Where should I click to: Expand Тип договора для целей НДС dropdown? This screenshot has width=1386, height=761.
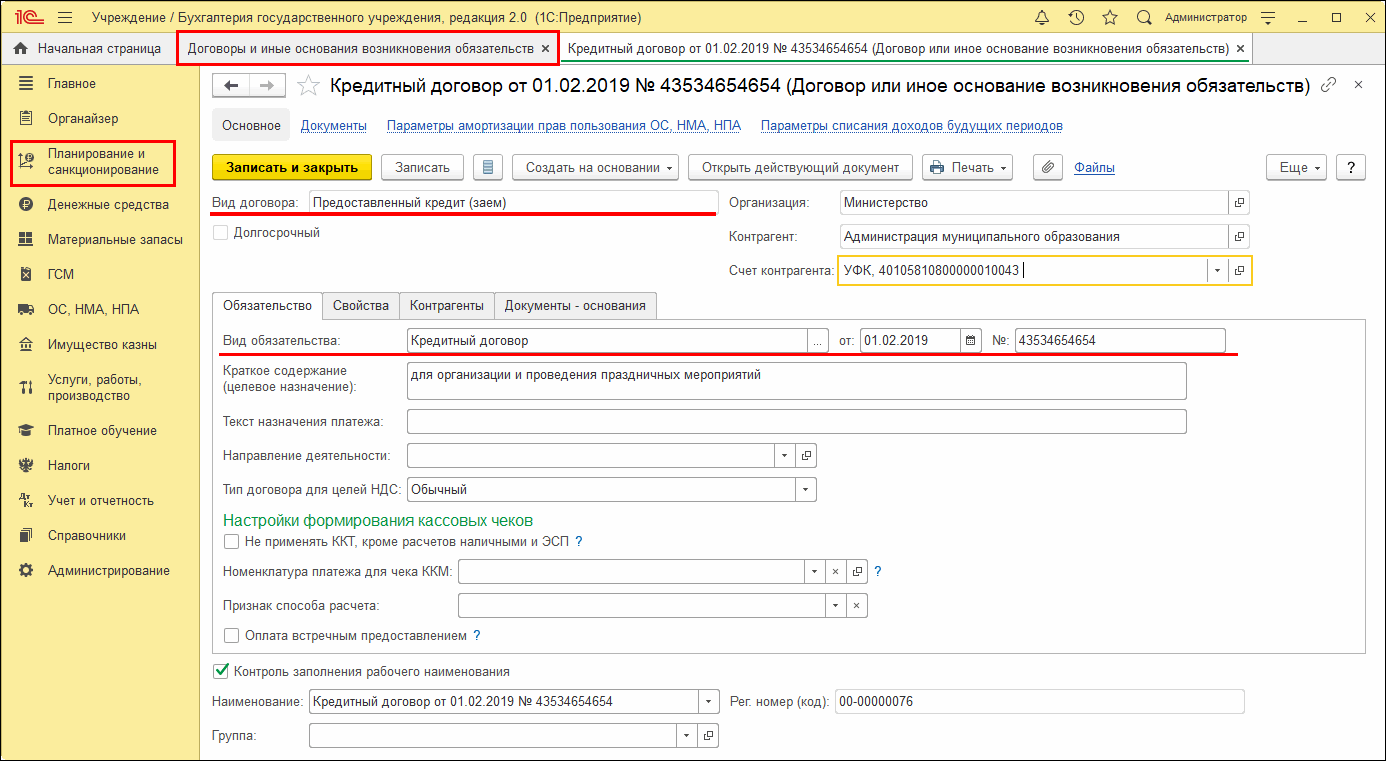click(806, 490)
